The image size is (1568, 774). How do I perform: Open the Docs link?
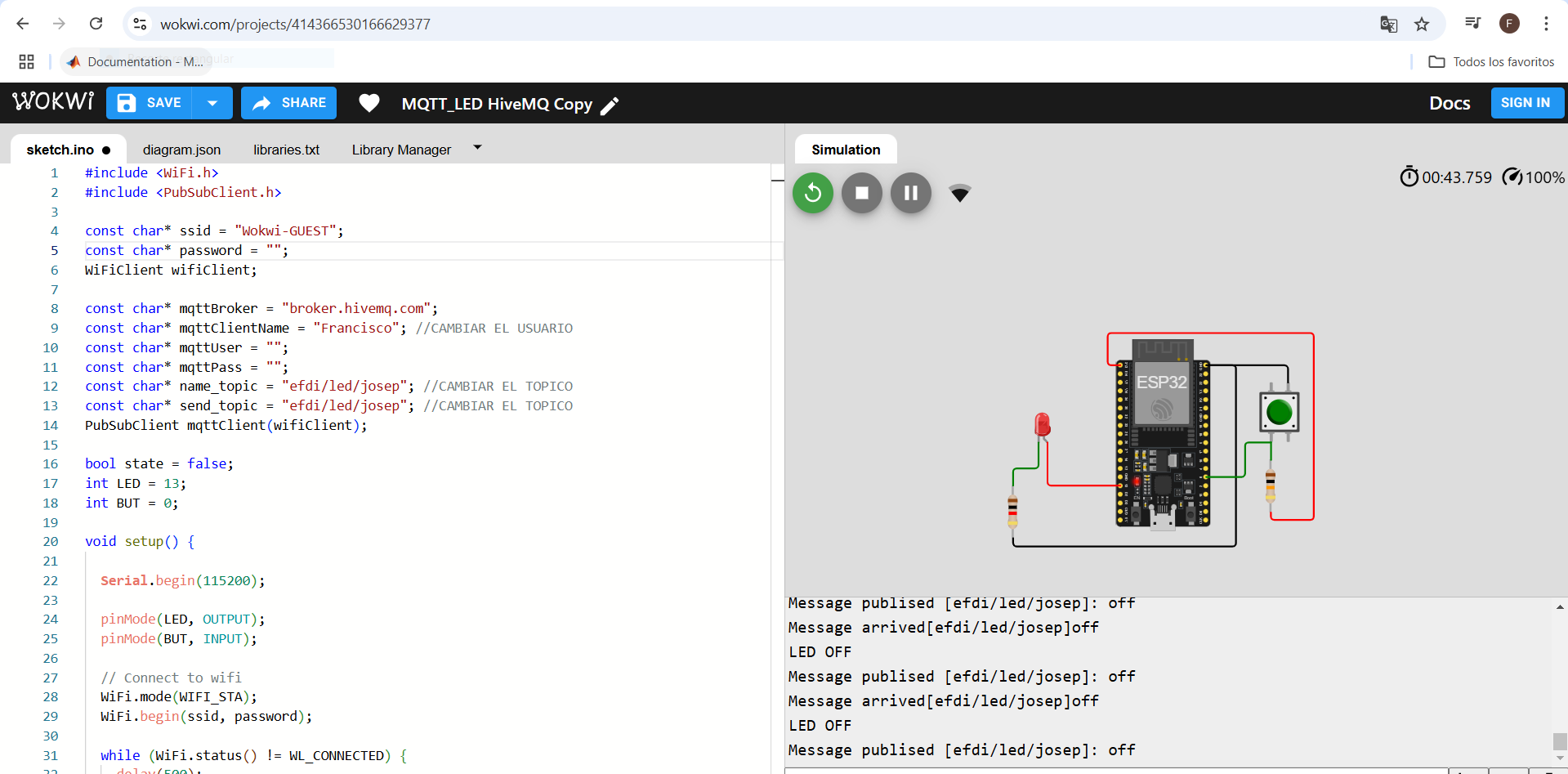click(x=1450, y=103)
